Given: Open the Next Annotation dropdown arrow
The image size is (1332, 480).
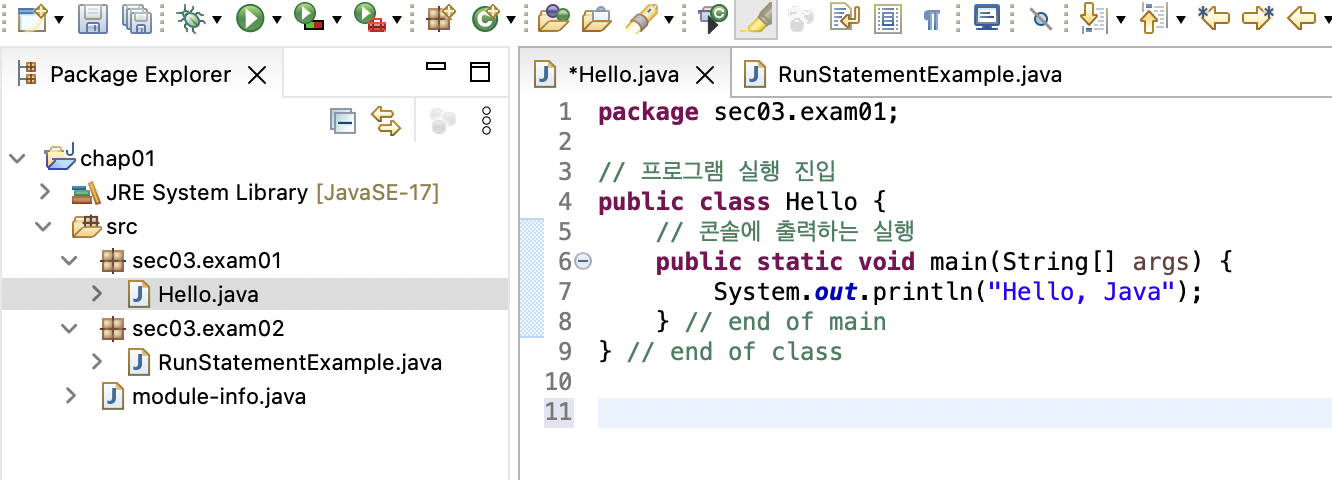Looking at the screenshot, I should click(x=1119, y=19).
